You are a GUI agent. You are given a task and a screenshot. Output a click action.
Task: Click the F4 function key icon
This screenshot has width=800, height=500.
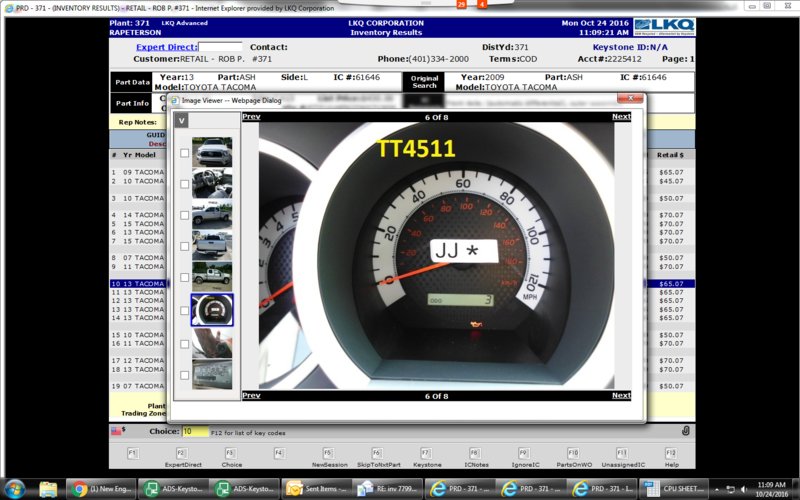click(x=280, y=453)
